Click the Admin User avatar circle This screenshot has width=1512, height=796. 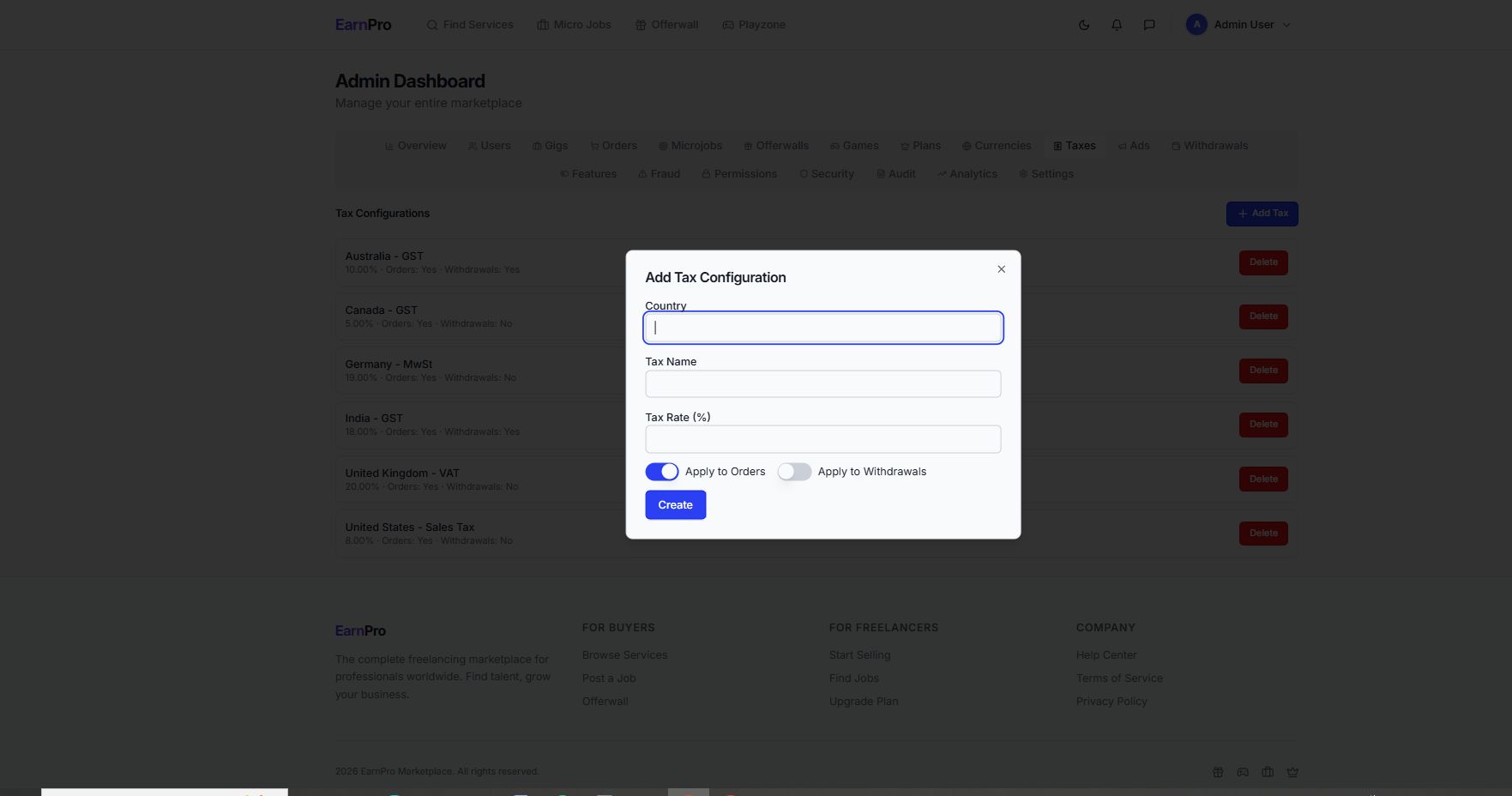[x=1196, y=25]
